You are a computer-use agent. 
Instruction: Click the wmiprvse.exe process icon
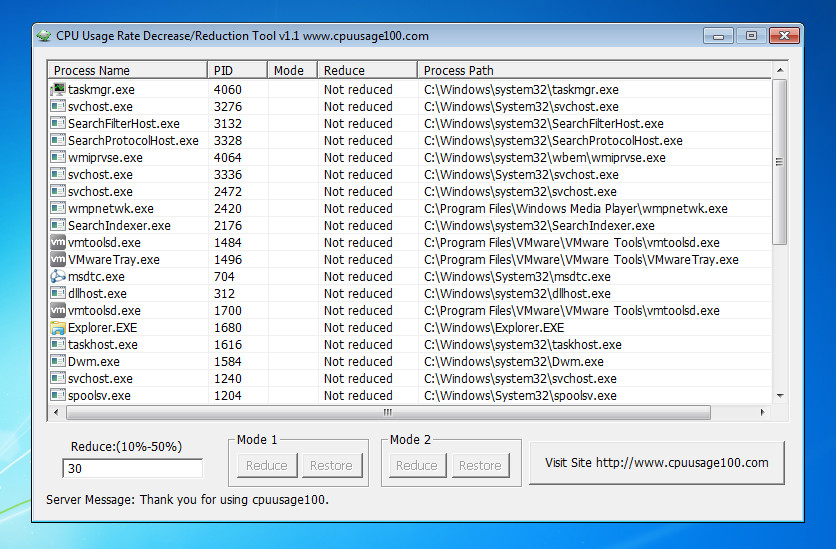(58, 157)
